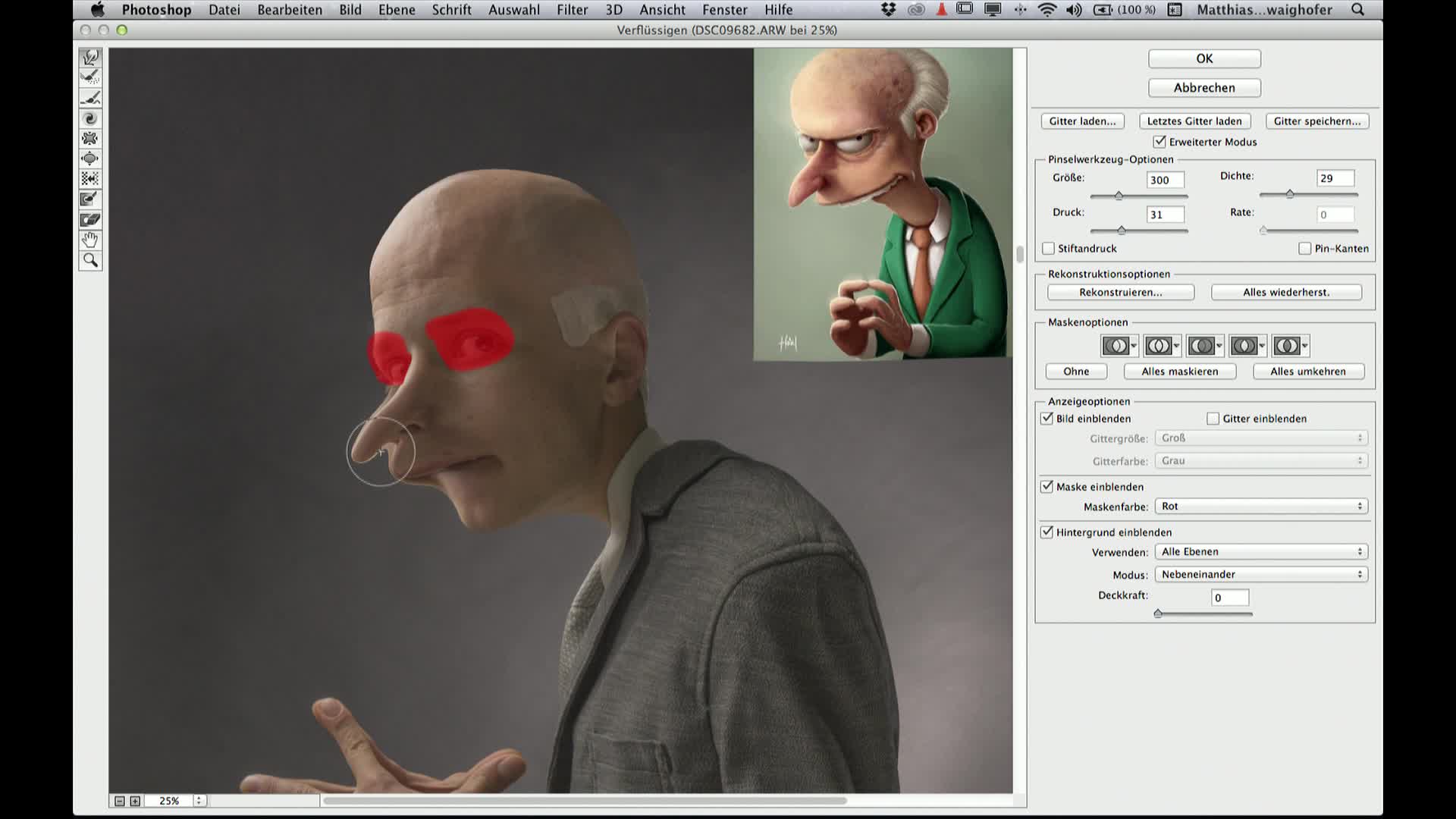This screenshot has width=1456, height=819.
Task: Click Gitter laden... button
Action: coord(1082,121)
